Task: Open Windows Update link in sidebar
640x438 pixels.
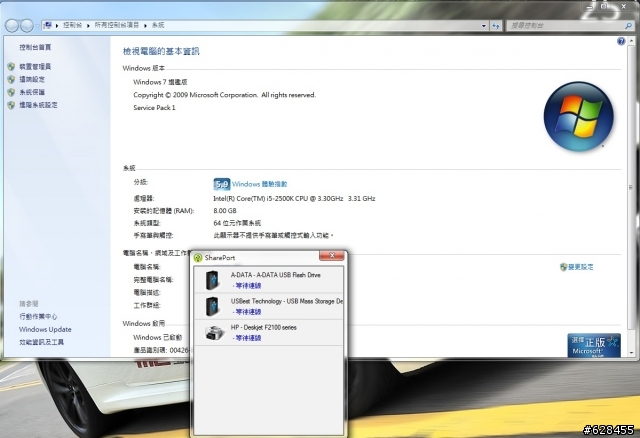Action: coord(45,329)
